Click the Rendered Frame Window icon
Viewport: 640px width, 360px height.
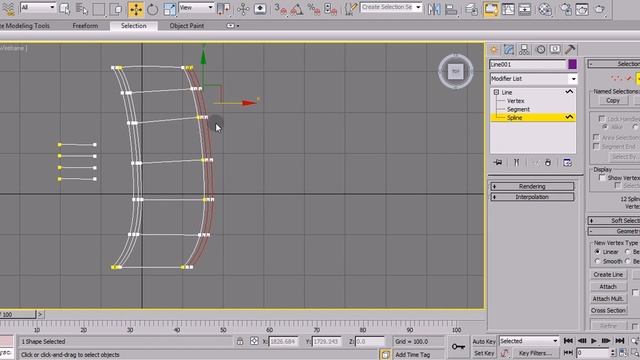(x=582, y=9)
